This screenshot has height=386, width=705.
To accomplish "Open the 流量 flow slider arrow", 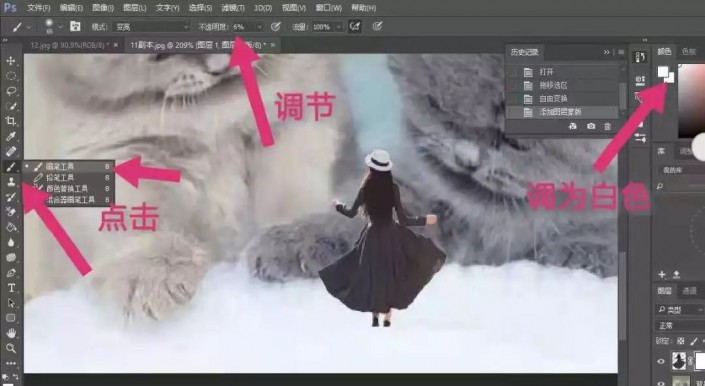I will (339, 27).
